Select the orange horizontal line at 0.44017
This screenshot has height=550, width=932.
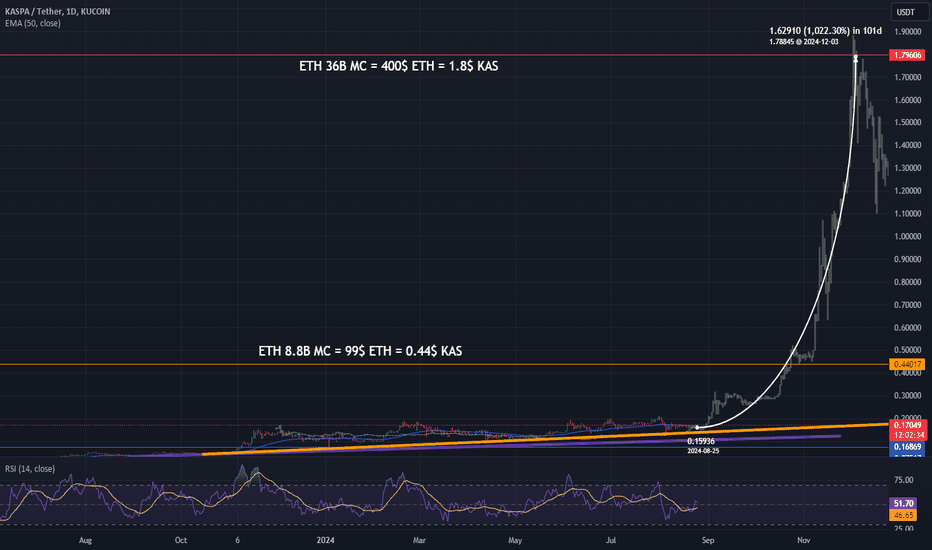point(444,364)
